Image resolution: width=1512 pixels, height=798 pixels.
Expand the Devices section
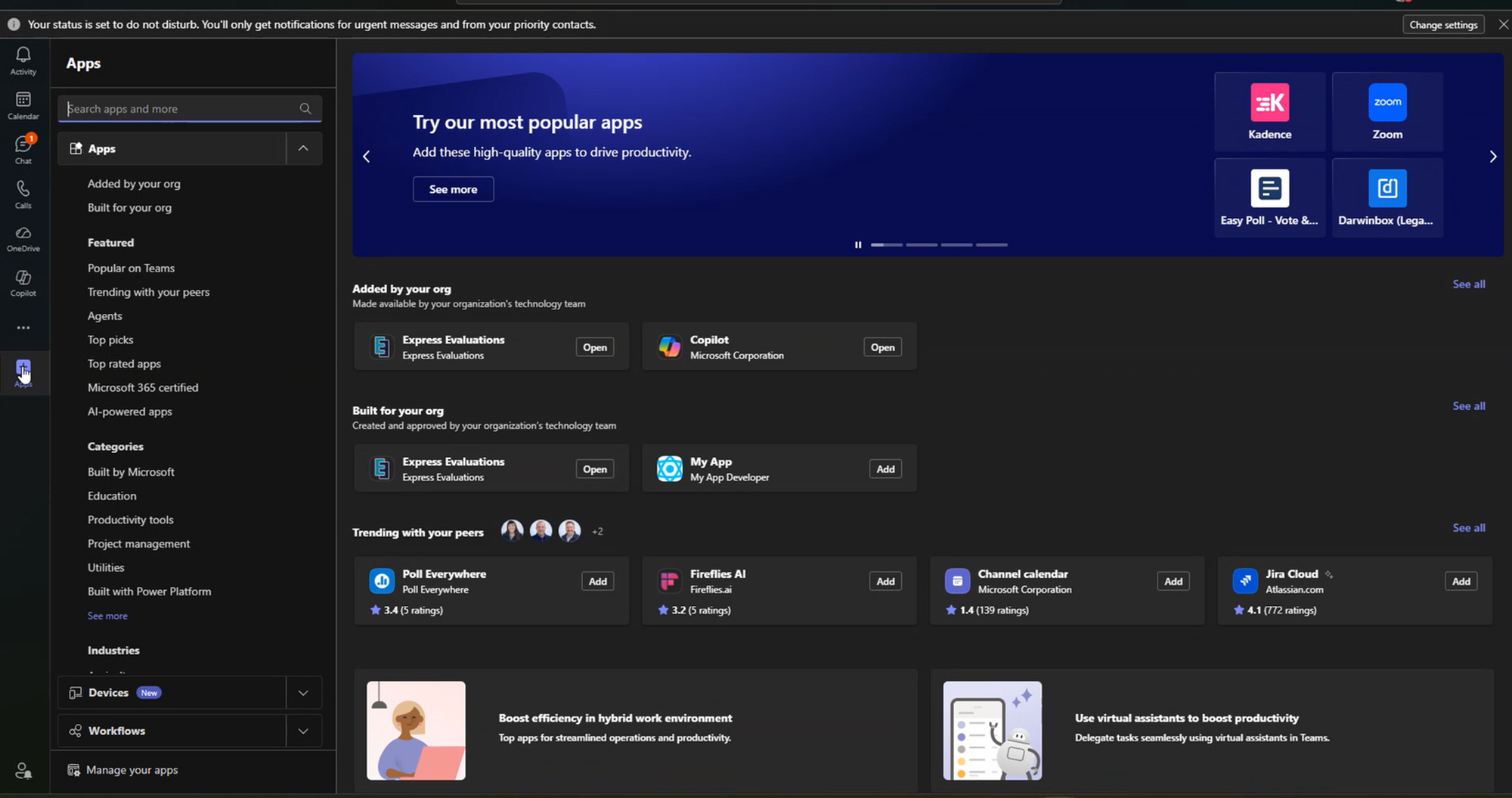[x=303, y=693]
